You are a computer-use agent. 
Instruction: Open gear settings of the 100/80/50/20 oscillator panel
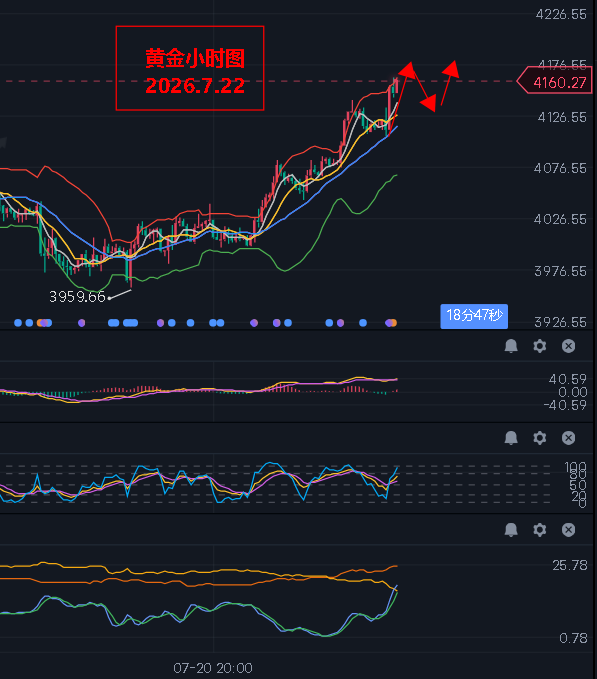pos(539,438)
